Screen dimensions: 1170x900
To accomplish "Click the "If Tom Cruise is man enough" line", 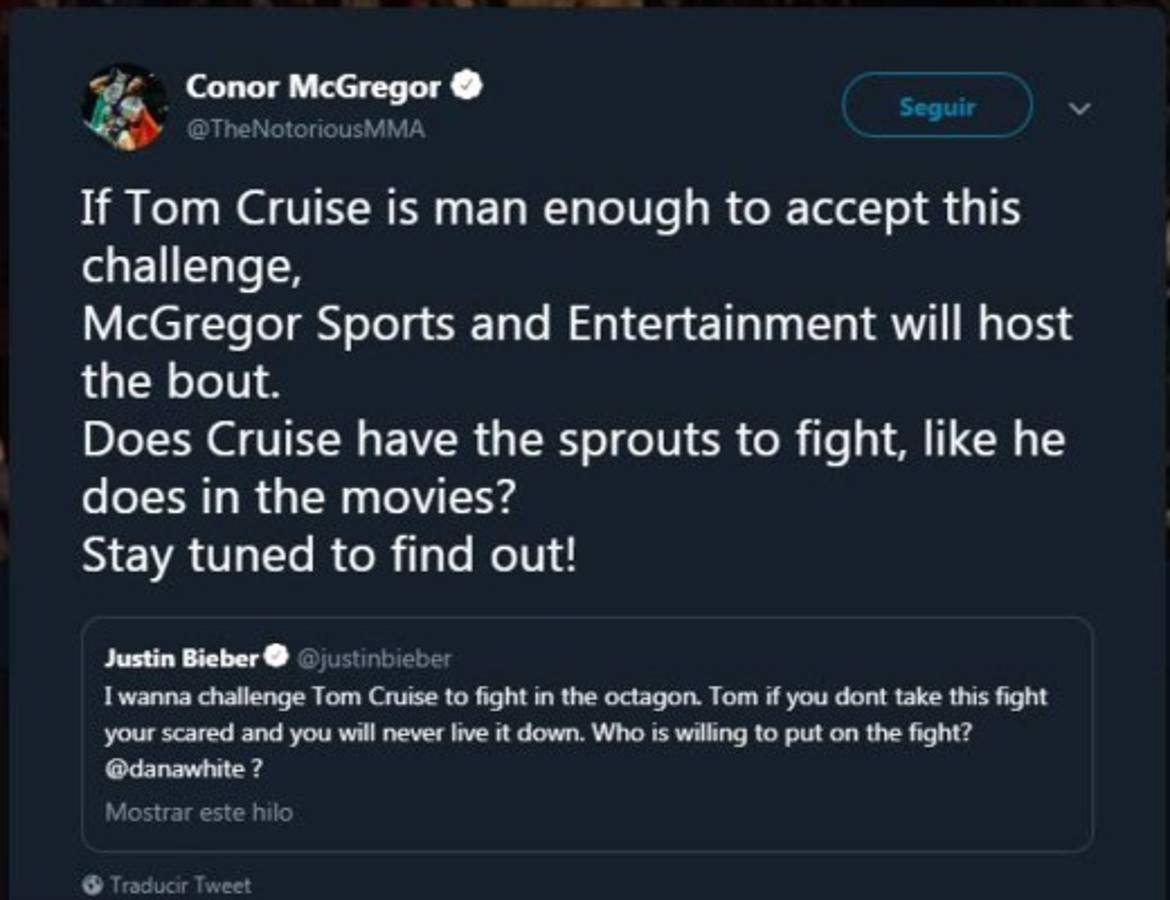I will (x=550, y=208).
